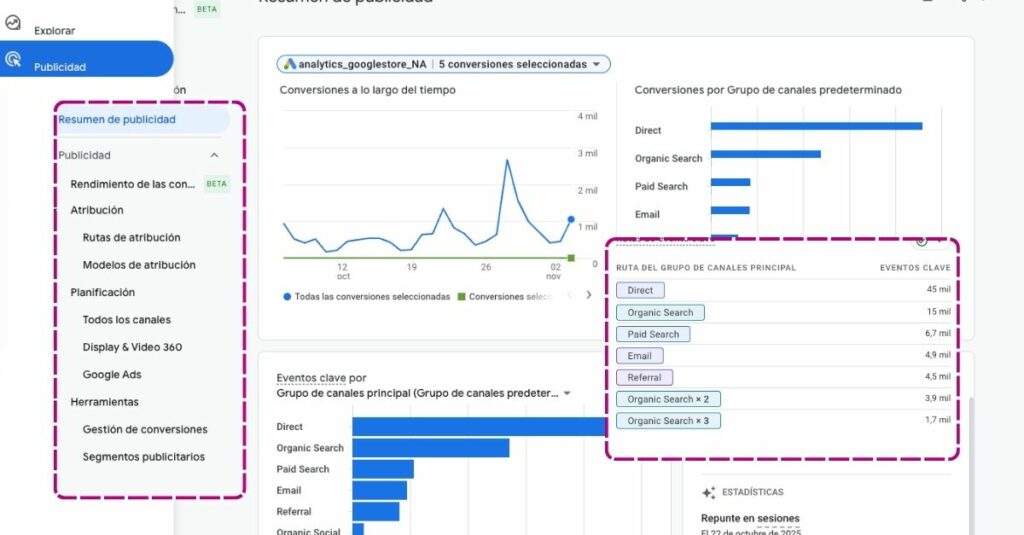Click Organic Search bar in Conversiones por Grupo chart

tap(765, 154)
